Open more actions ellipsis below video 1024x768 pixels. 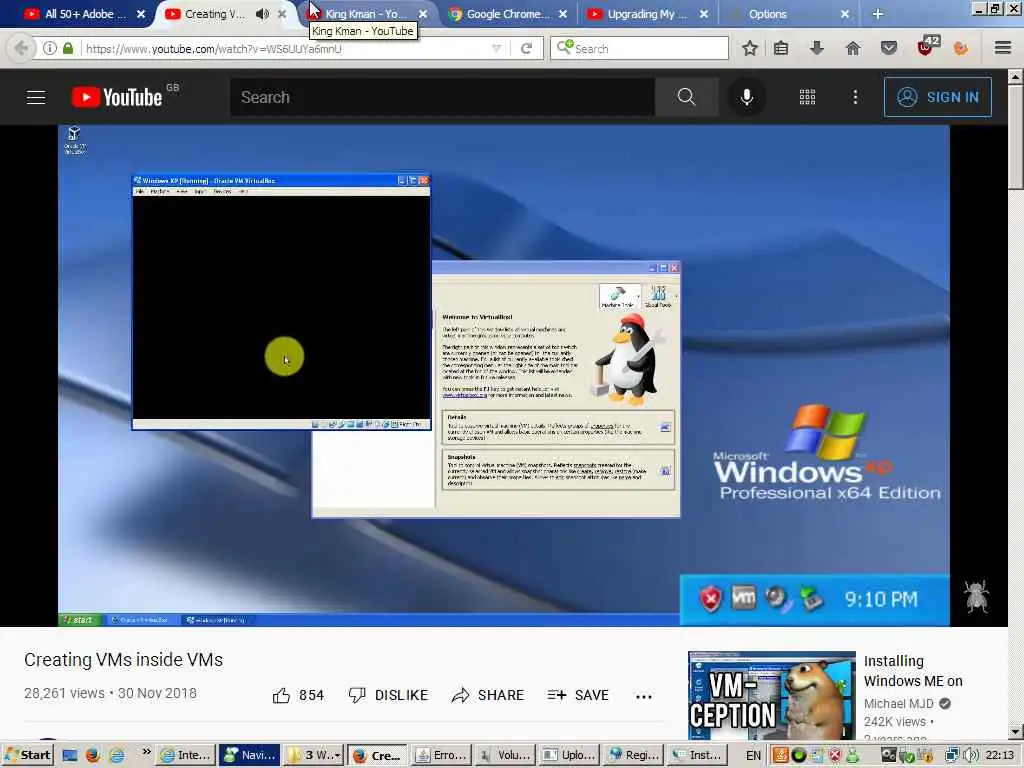pyautogui.click(x=644, y=696)
